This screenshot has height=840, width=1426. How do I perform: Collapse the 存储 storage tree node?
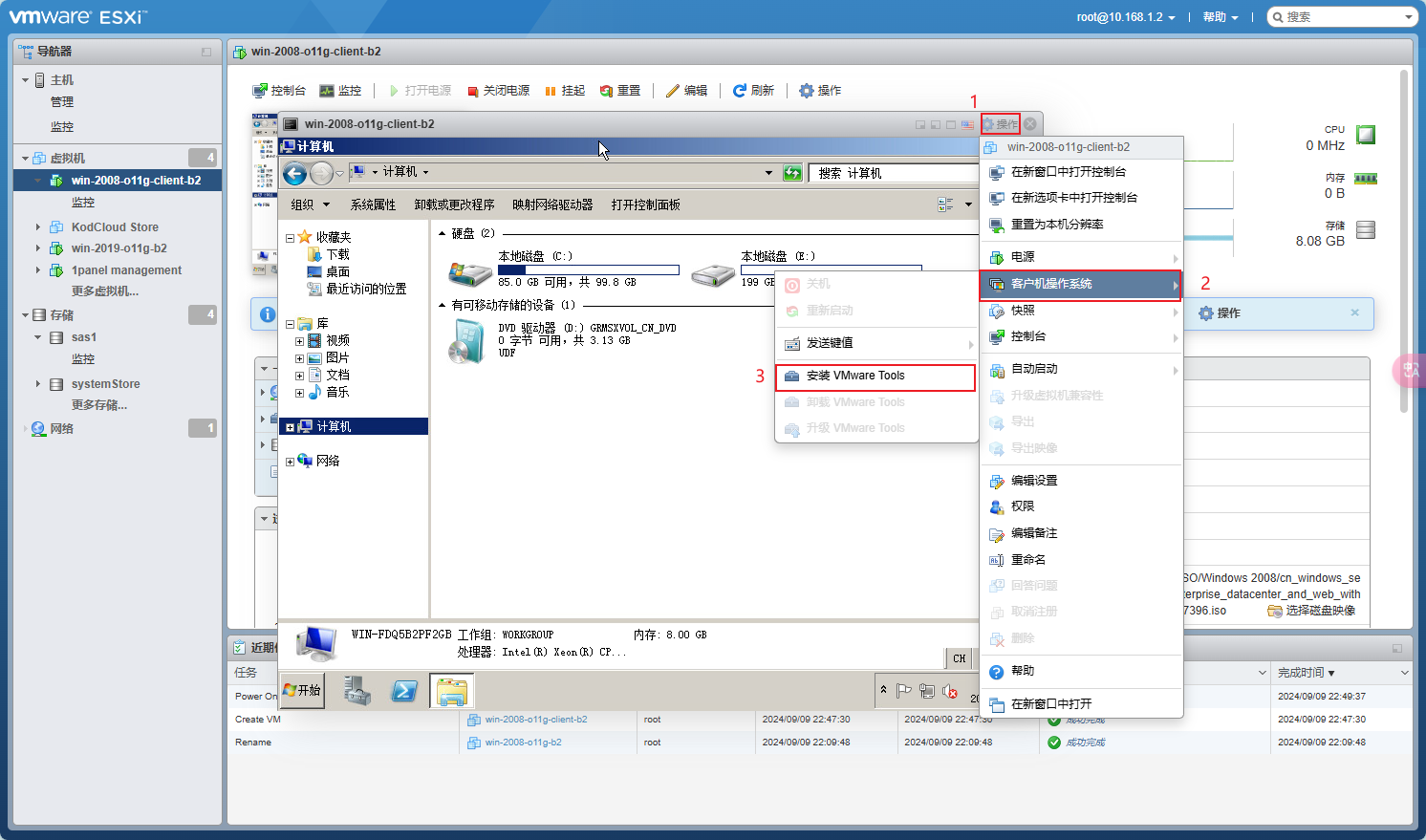click(25, 315)
